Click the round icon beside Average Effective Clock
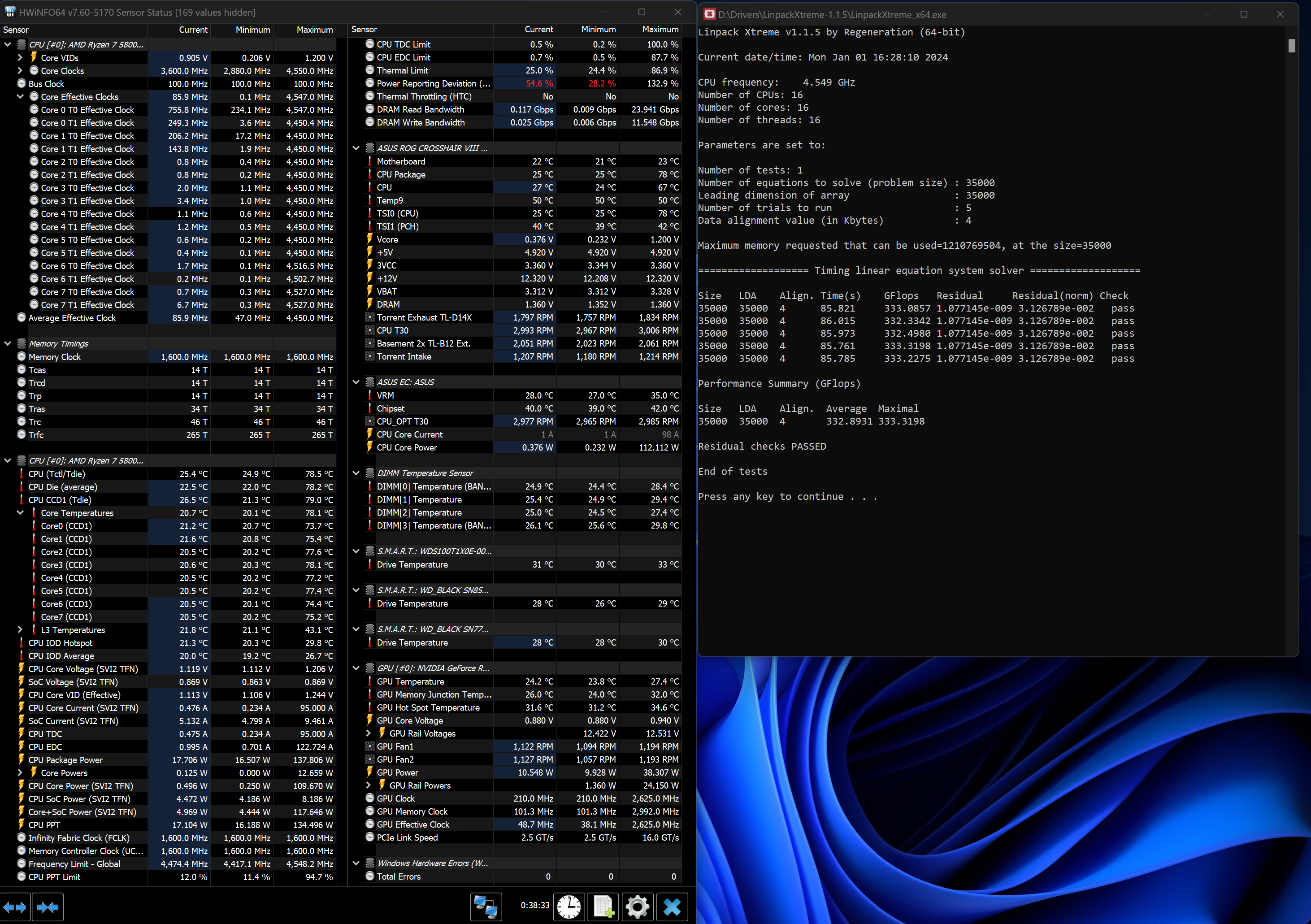The height and width of the screenshot is (924, 1311). click(x=22, y=317)
